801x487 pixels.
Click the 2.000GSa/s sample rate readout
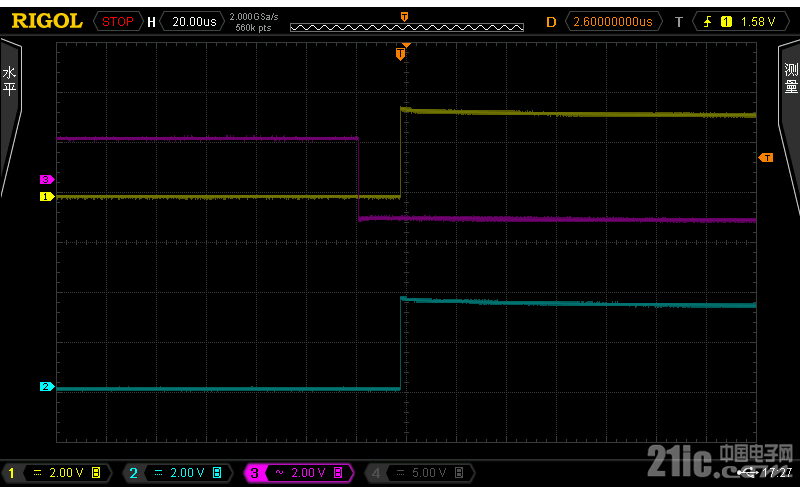tap(254, 17)
